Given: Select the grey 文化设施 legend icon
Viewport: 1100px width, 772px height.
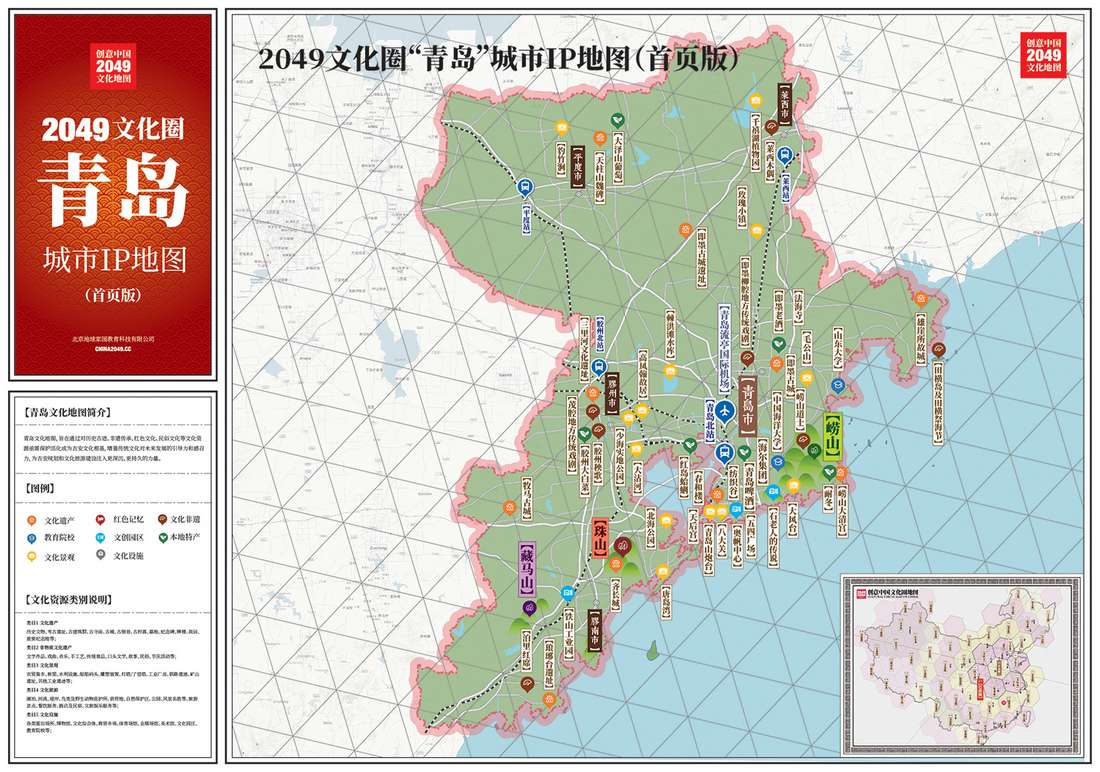Looking at the screenshot, I should pos(100,555).
